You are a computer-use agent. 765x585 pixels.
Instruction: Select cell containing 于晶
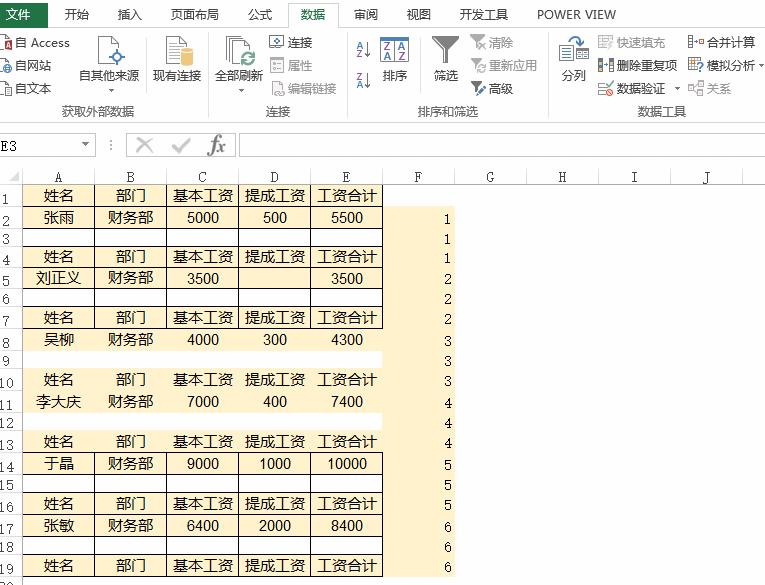coord(58,464)
